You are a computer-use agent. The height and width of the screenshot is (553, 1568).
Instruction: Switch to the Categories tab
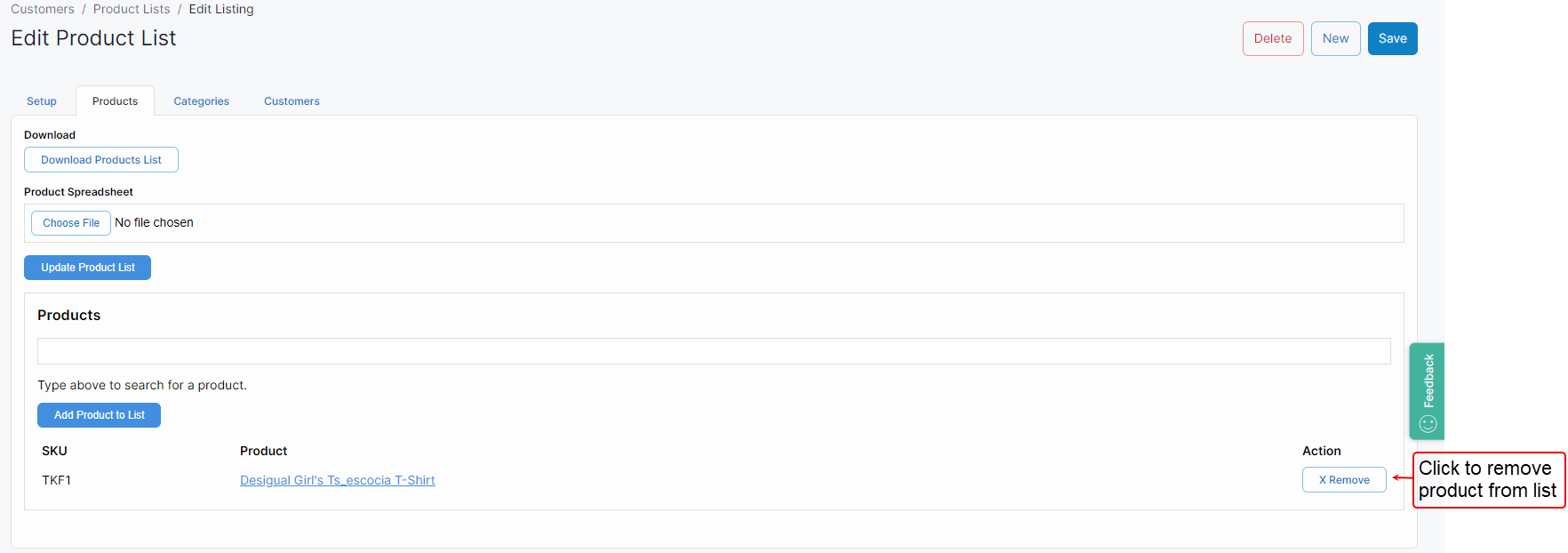point(201,100)
